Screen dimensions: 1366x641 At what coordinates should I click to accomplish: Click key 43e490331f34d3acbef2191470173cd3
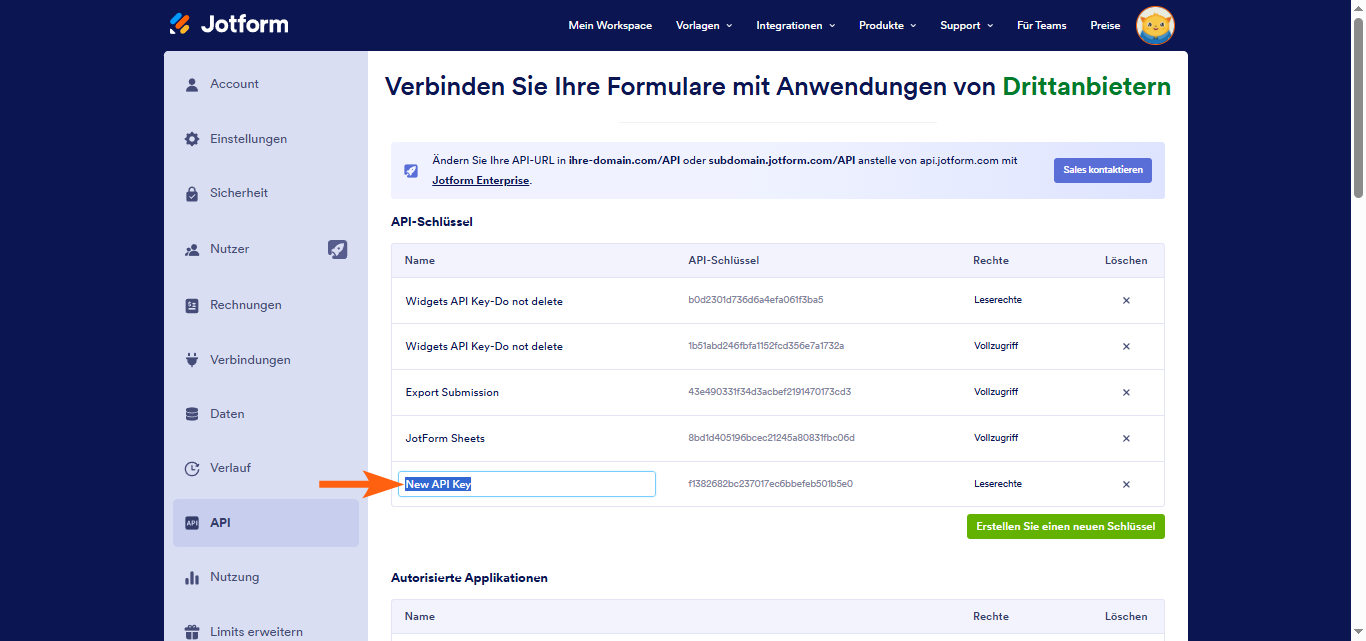click(x=770, y=392)
